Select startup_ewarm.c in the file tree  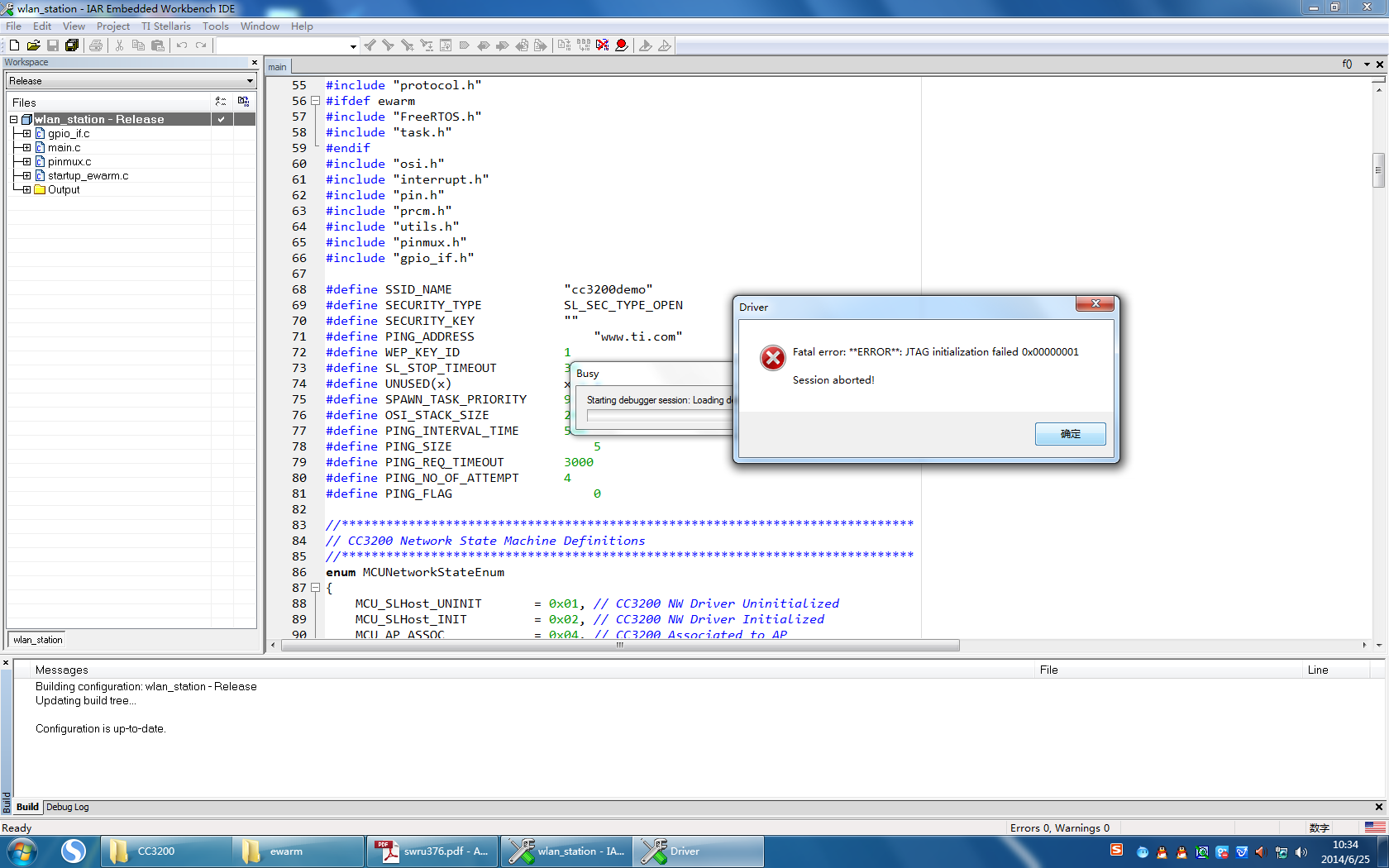click(88, 176)
